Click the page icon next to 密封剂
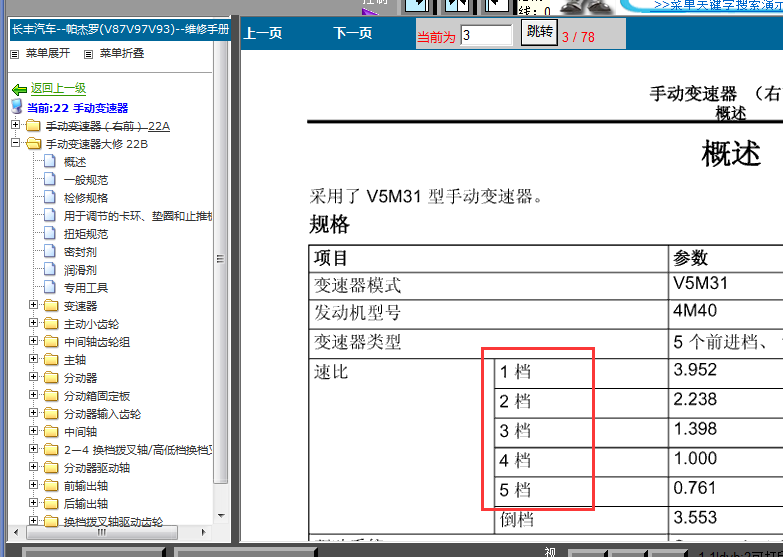Image resolution: width=783 pixels, height=557 pixels. pyautogui.click(x=49, y=251)
